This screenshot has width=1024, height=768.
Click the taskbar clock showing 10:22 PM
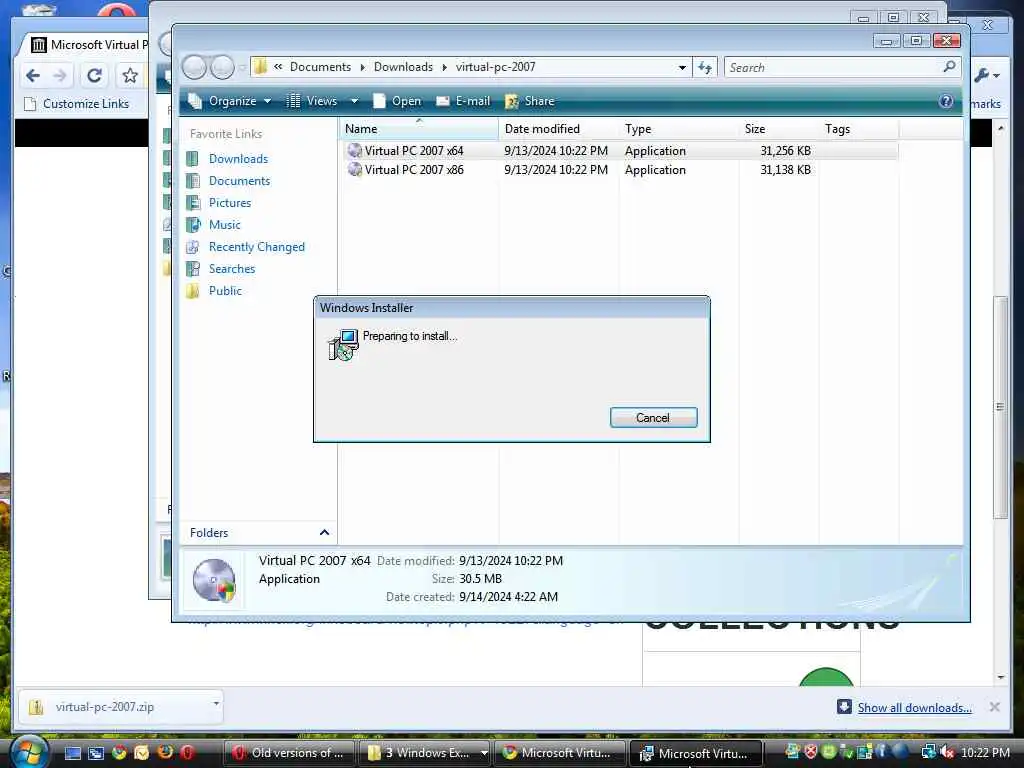point(985,753)
